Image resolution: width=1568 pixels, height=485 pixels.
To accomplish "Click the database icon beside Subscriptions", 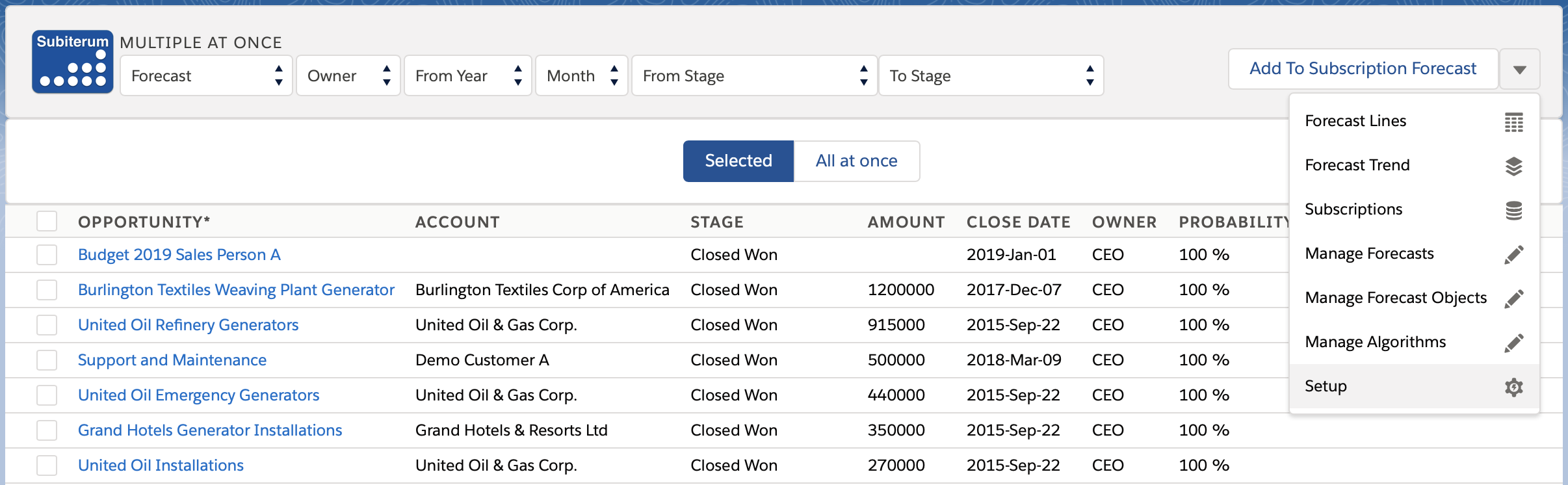I will coord(1513,210).
